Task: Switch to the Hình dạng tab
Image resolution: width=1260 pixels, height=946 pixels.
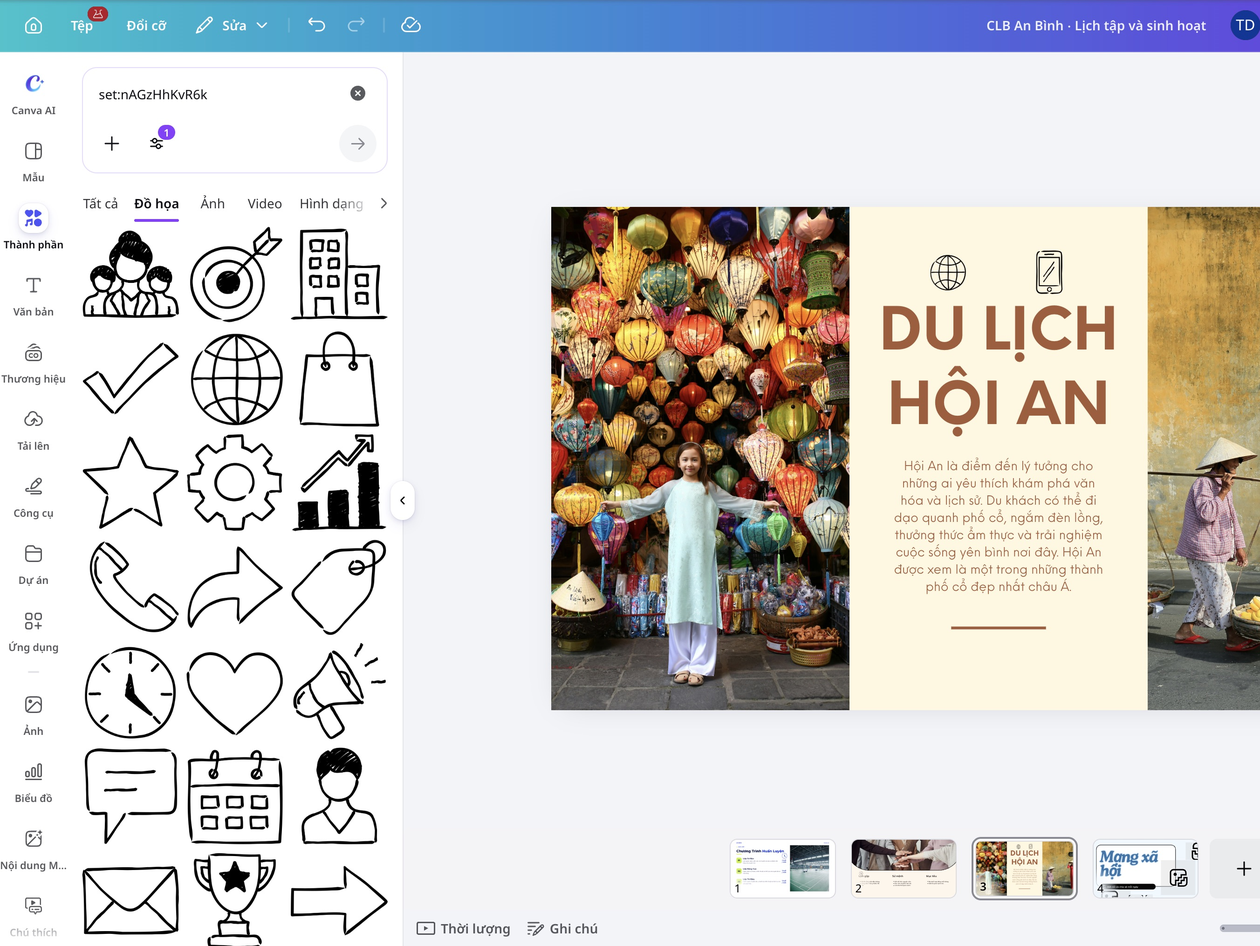Action: (331, 204)
